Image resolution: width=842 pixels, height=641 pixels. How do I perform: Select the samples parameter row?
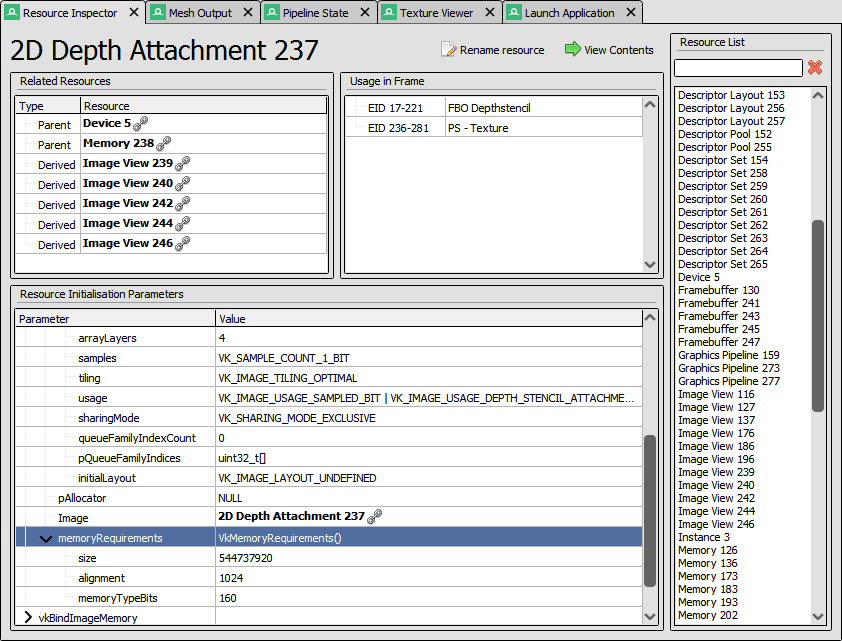pos(329,358)
